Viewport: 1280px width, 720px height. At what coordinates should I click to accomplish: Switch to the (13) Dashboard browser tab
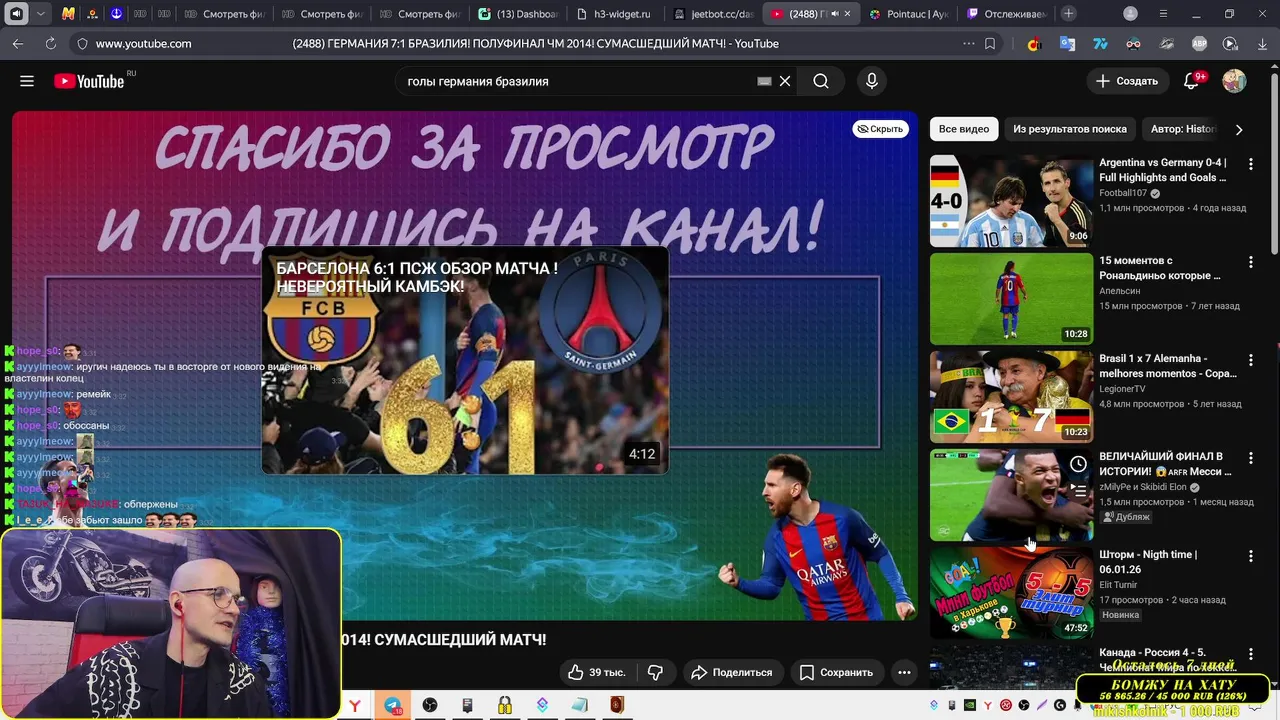[x=518, y=14]
